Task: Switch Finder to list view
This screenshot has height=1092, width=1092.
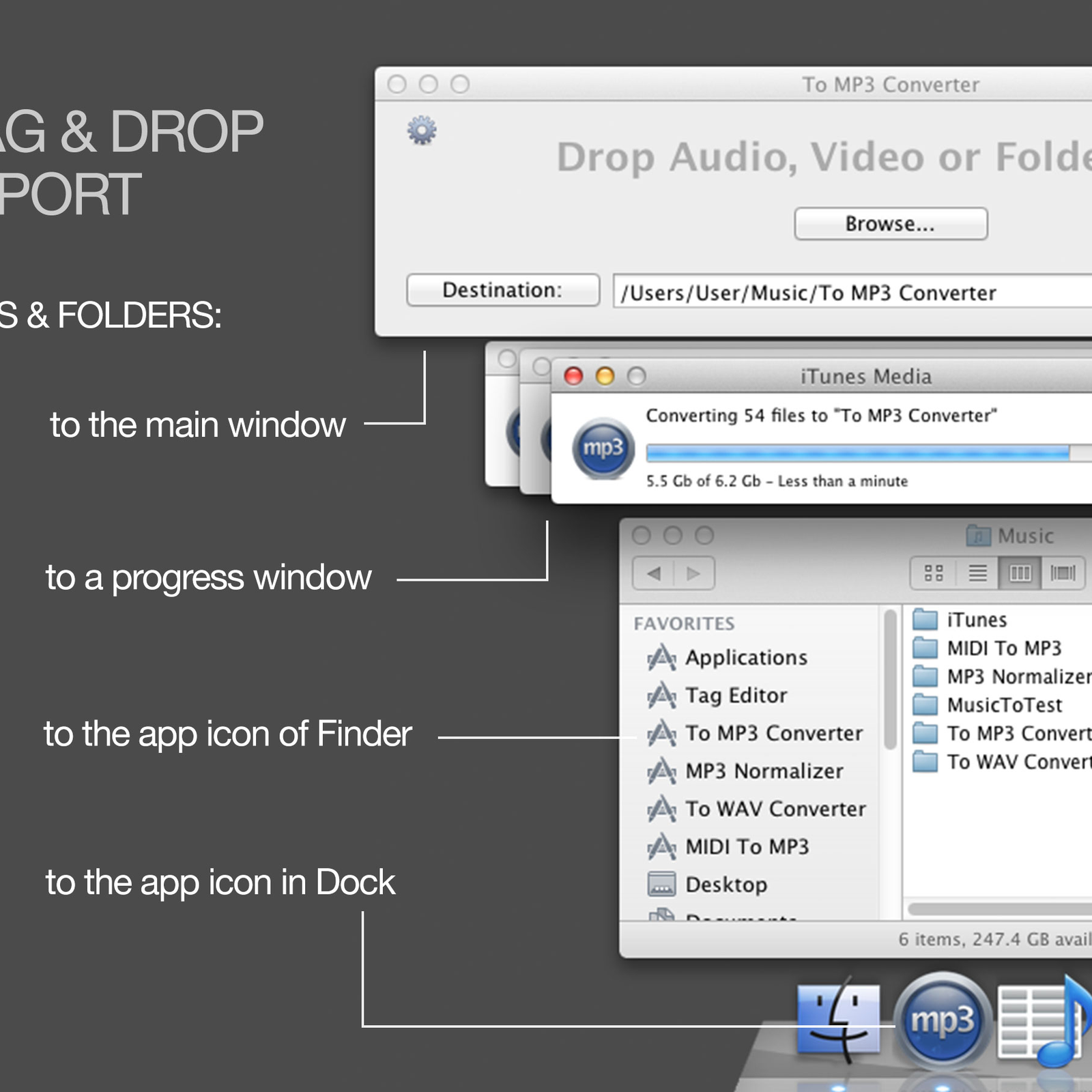Action: (977, 573)
